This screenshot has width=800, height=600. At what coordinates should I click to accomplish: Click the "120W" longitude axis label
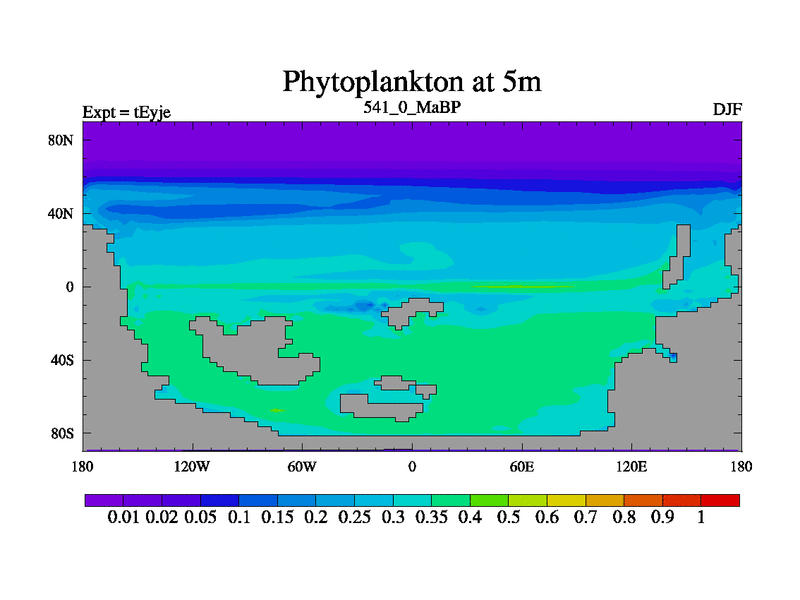(x=192, y=466)
